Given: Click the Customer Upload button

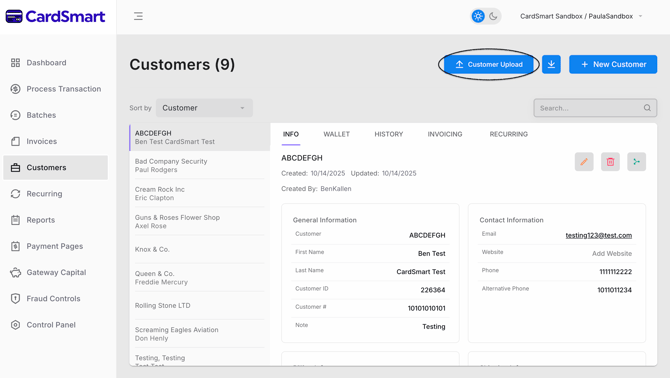Looking at the screenshot, I should pyautogui.click(x=490, y=64).
